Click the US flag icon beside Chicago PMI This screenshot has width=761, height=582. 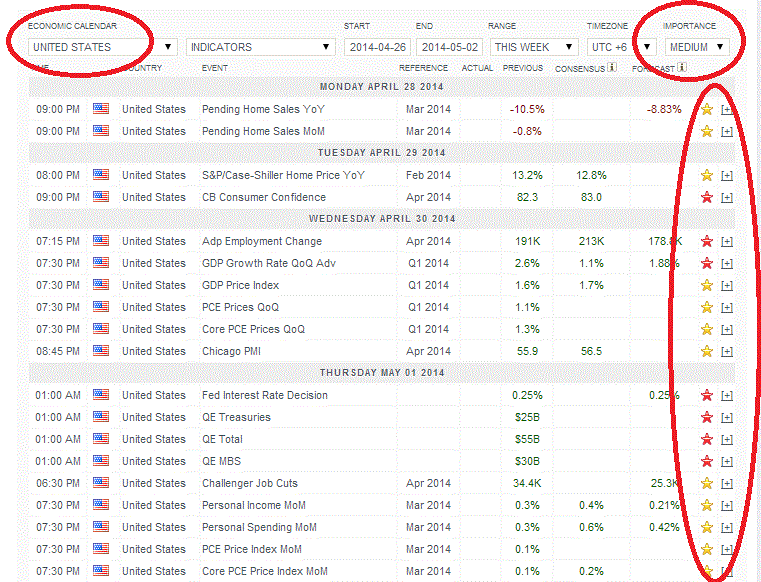101,350
